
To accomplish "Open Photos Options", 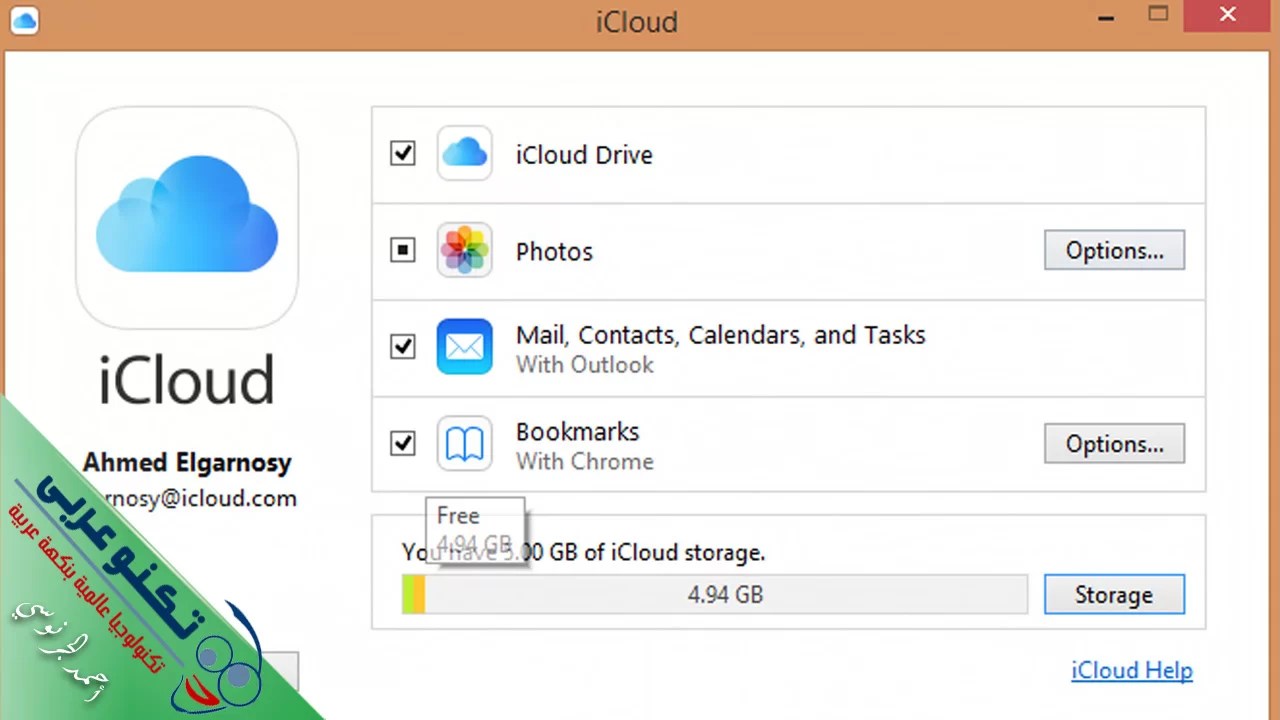I will pos(1114,250).
